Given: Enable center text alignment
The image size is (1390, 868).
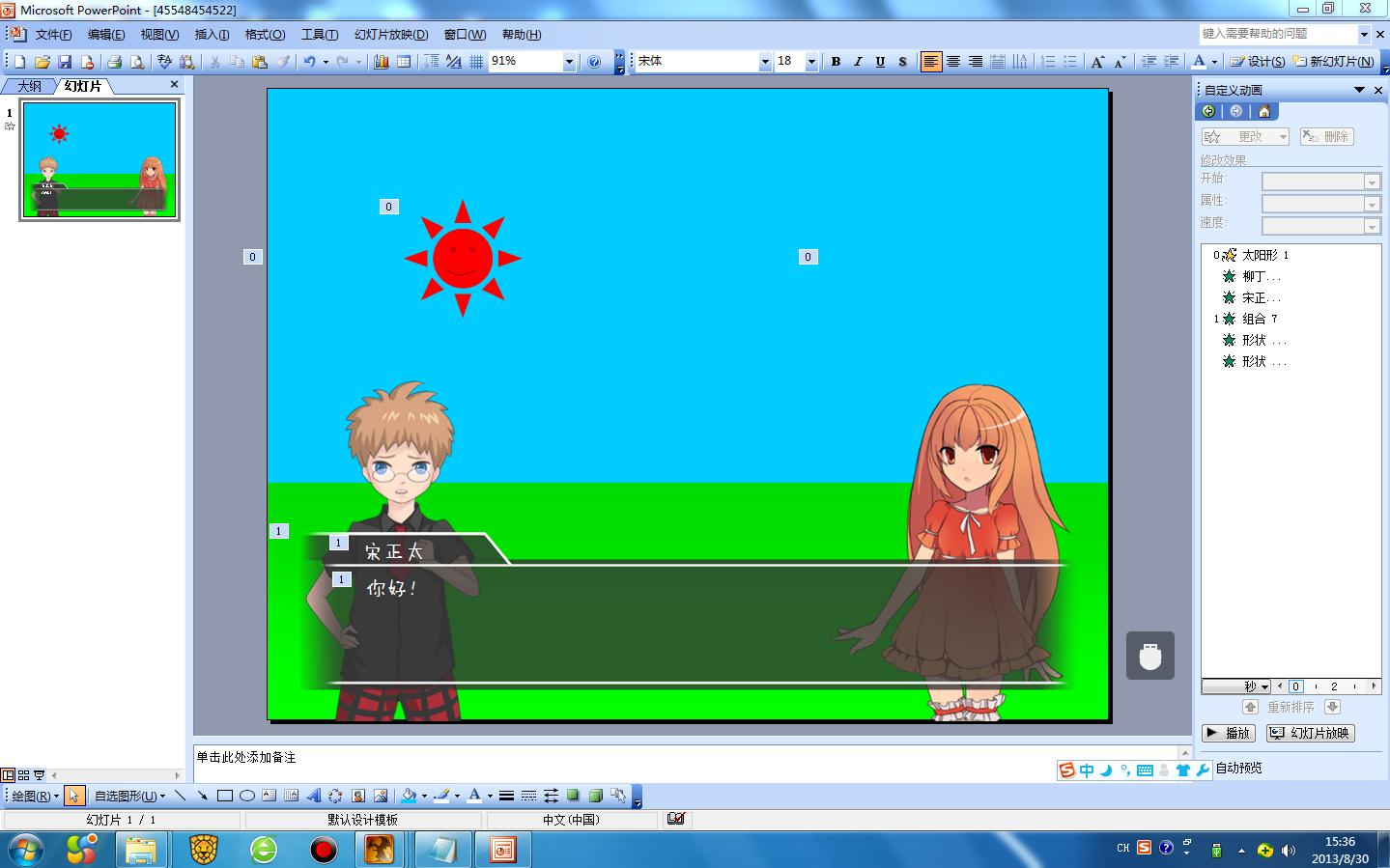Looking at the screenshot, I should pos(953,62).
